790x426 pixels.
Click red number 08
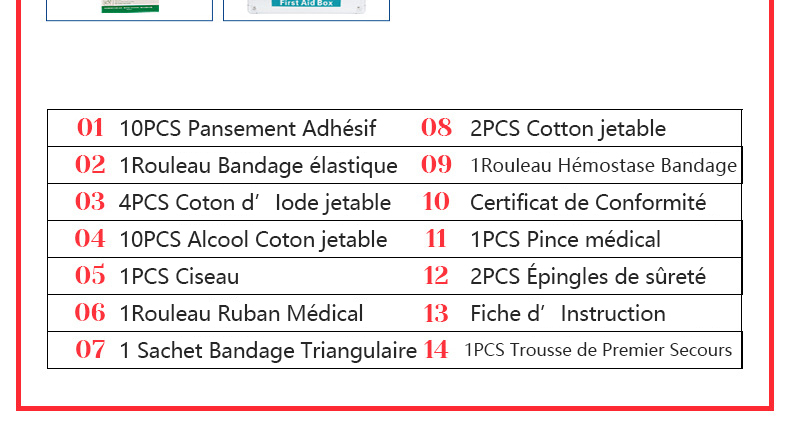pos(436,127)
